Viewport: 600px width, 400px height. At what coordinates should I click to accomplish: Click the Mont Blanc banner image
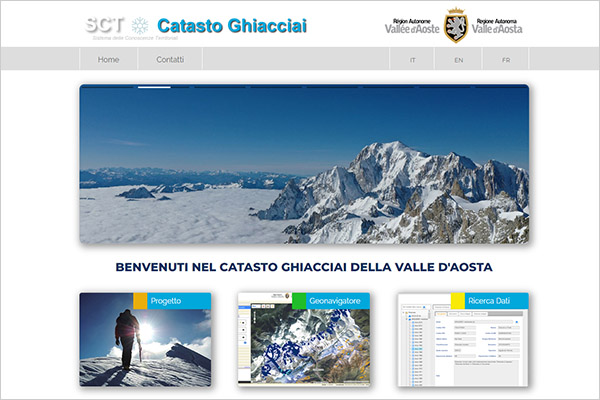(x=304, y=165)
